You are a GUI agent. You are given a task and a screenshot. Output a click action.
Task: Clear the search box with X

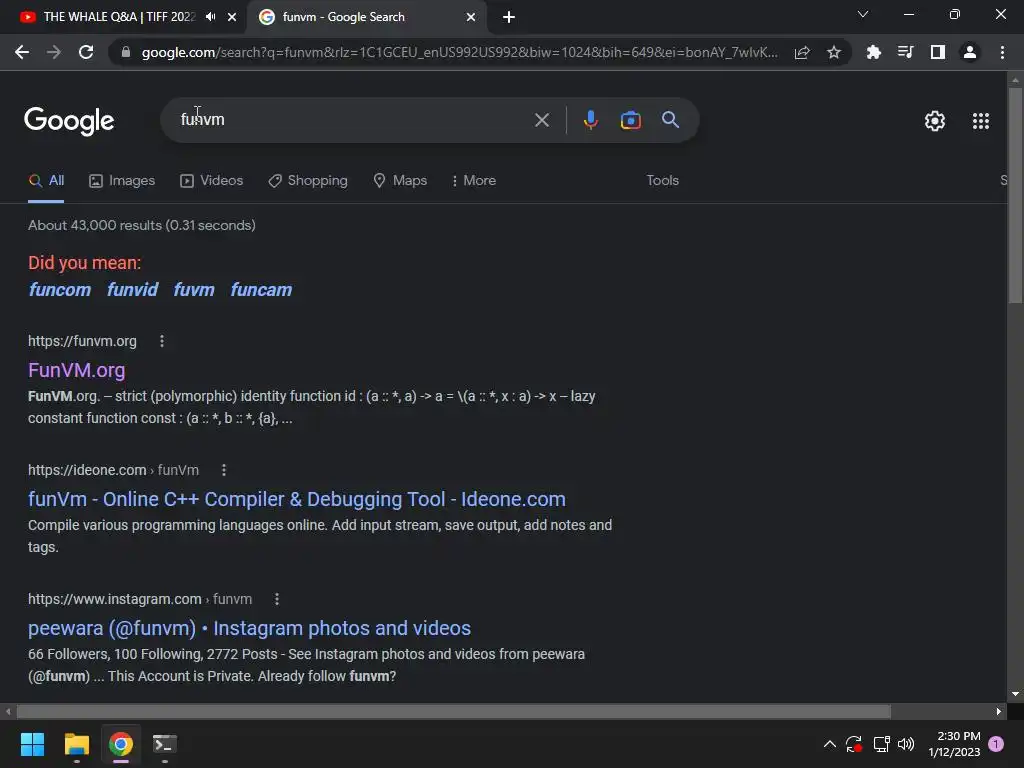[x=541, y=120]
